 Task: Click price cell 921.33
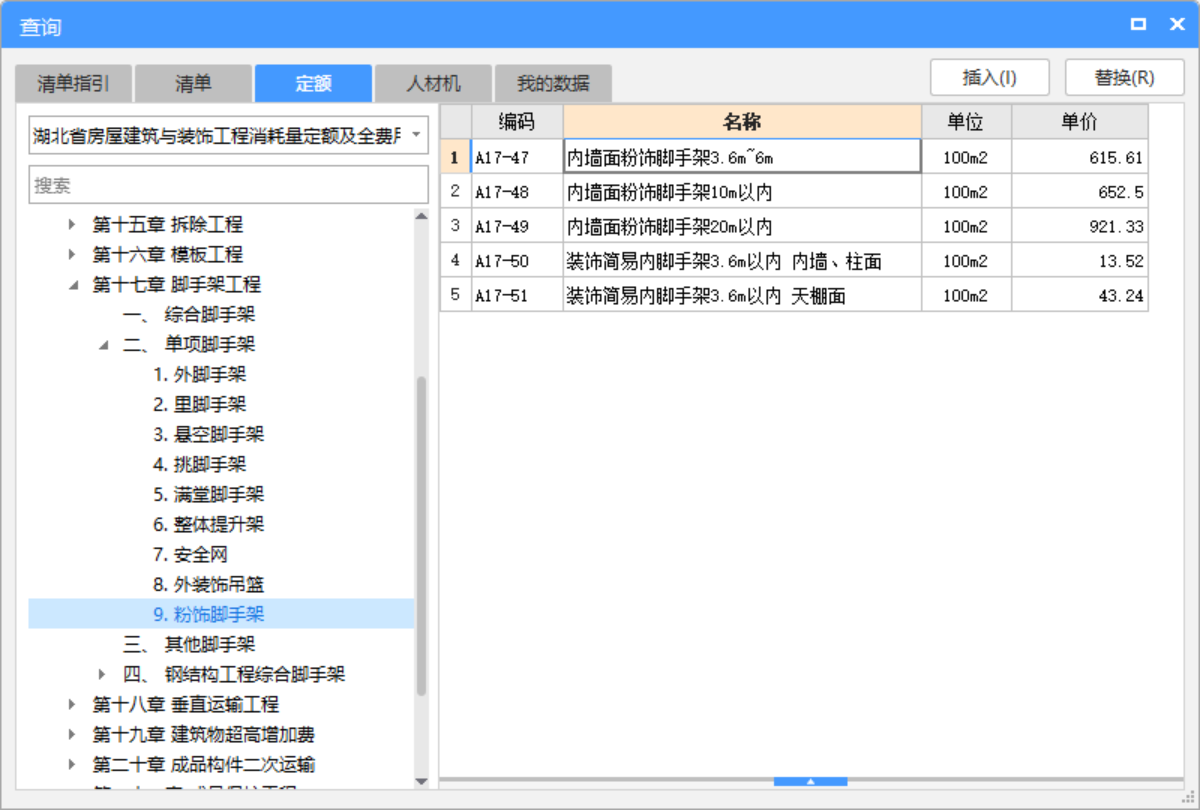[x=1079, y=226]
